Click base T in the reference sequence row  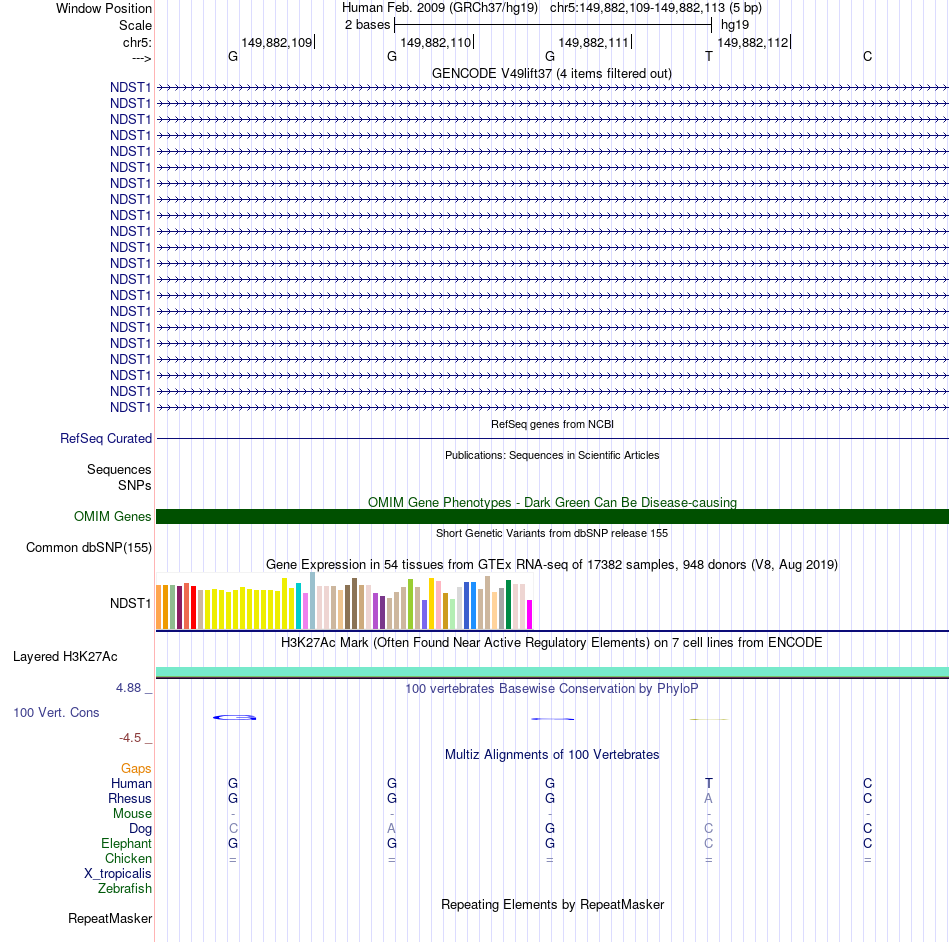pyautogui.click(x=709, y=56)
